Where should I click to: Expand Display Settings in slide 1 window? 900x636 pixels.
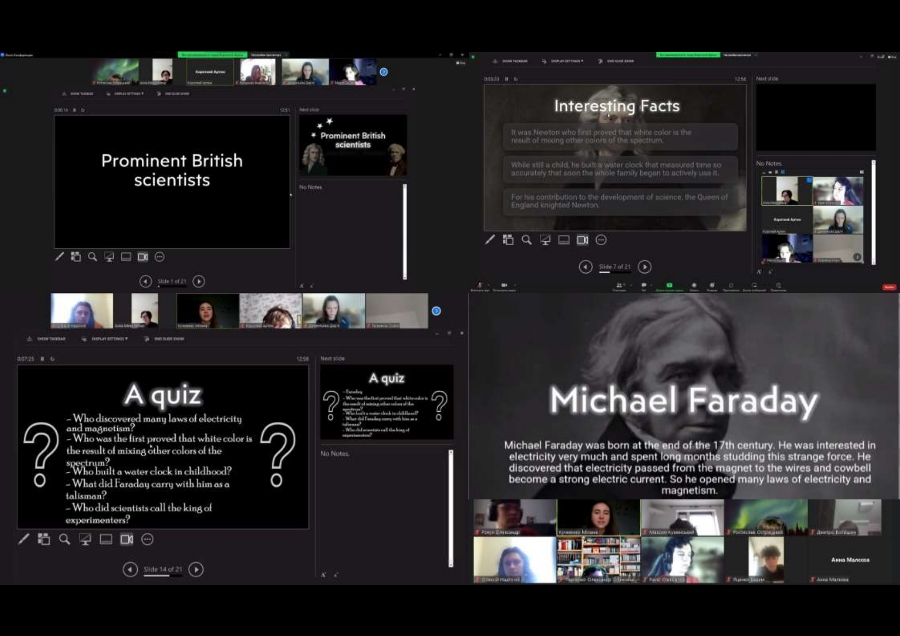pos(125,94)
